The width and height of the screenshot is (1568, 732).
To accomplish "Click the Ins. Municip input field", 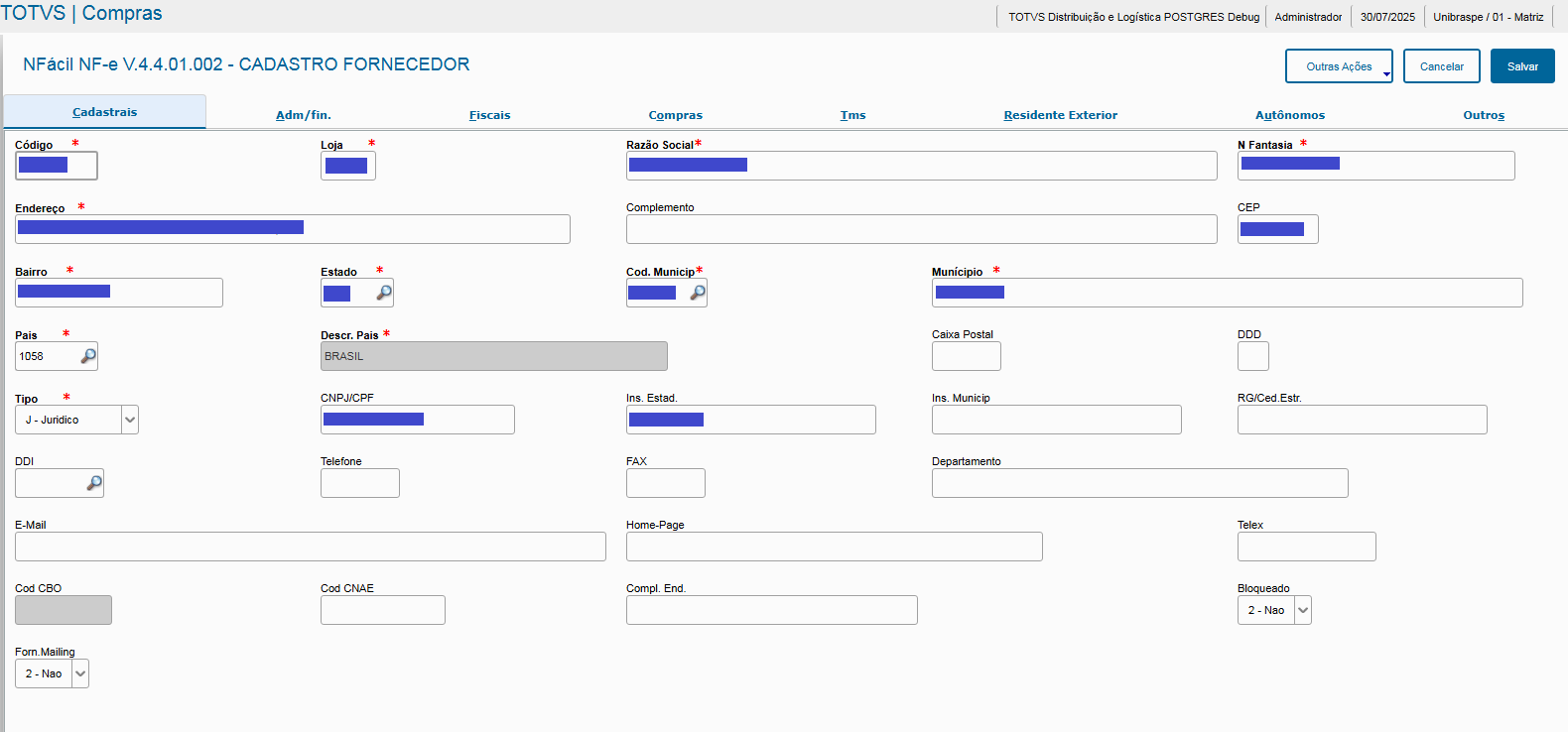I will tap(1057, 420).
